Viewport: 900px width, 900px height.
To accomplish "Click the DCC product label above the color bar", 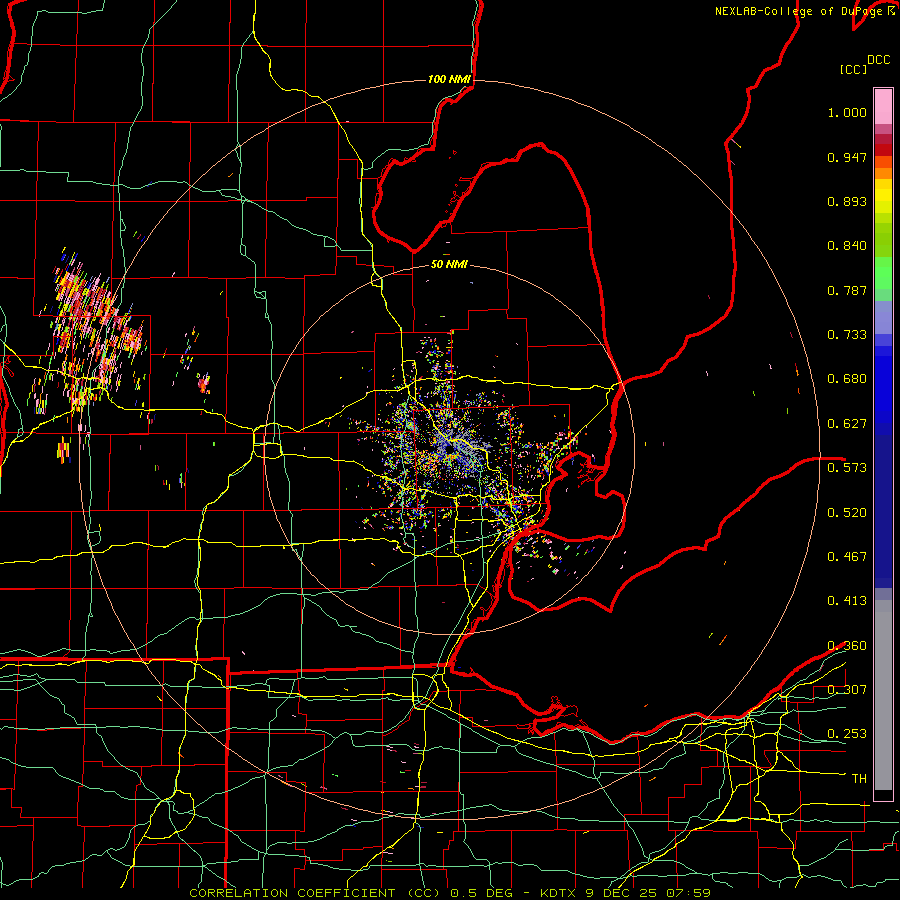I will 879,60.
